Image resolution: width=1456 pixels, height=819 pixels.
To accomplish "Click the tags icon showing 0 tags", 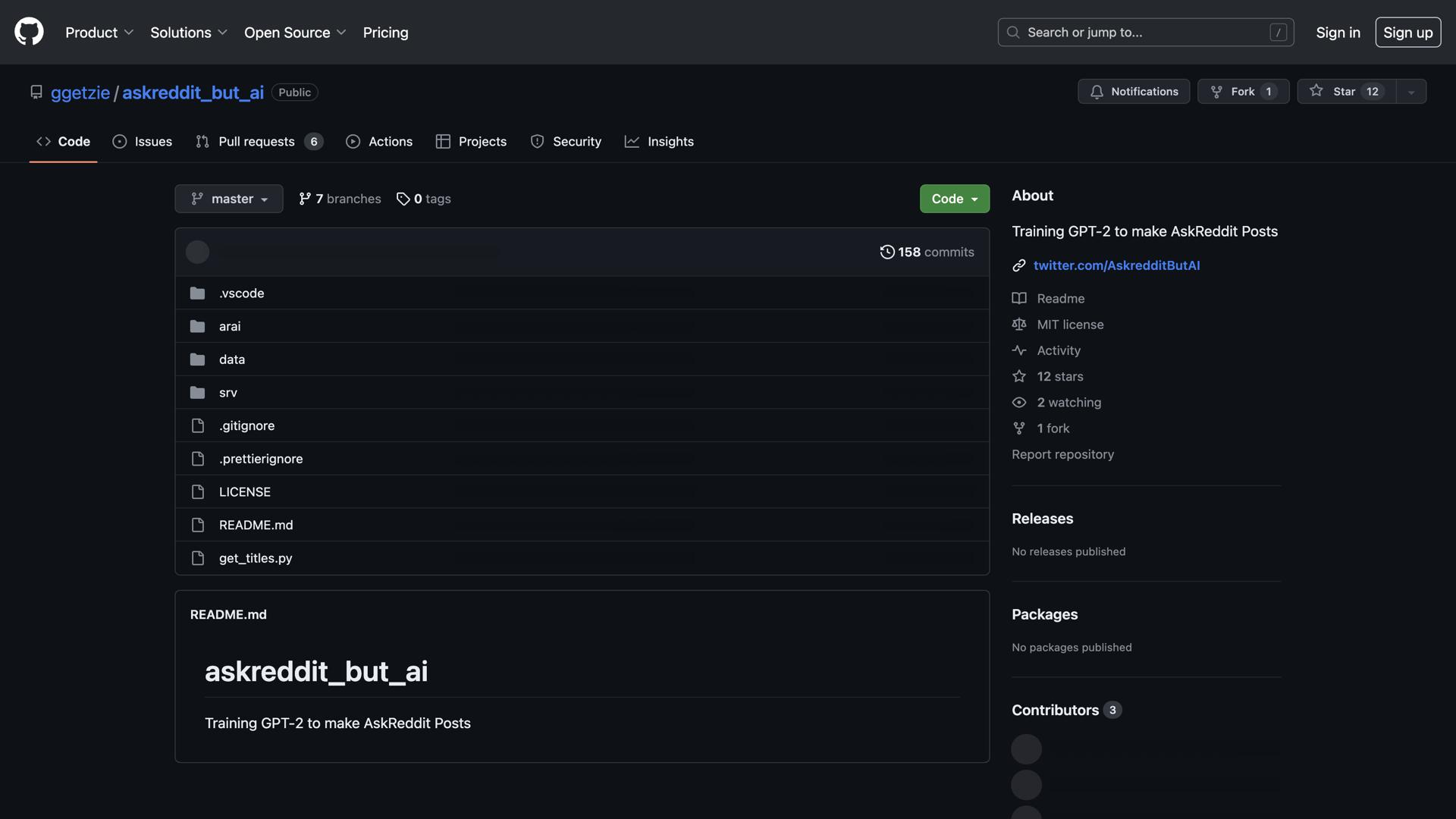I will click(403, 199).
